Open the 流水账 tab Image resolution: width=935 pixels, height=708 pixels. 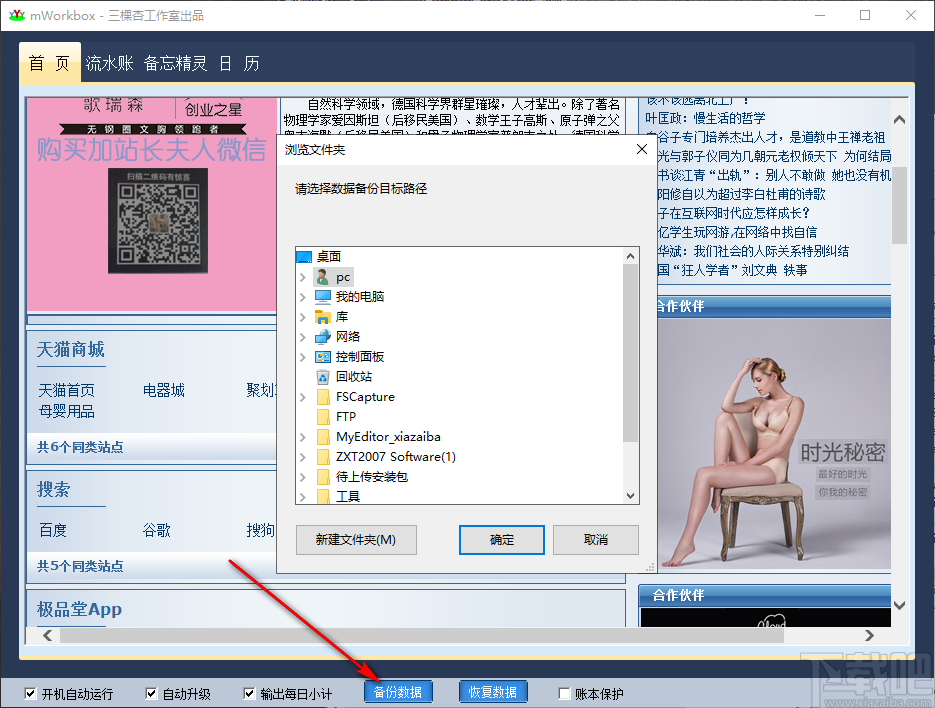(x=109, y=63)
